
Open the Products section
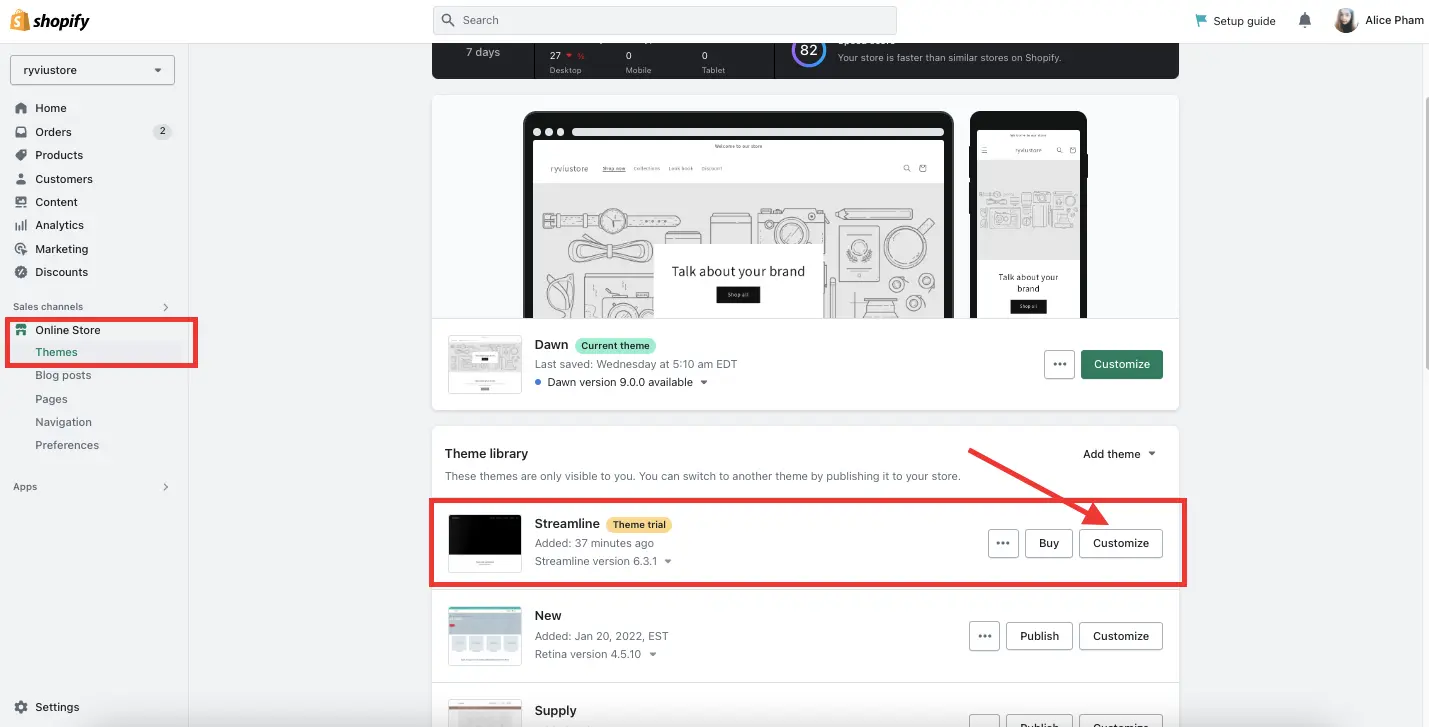tap(58, 155)
